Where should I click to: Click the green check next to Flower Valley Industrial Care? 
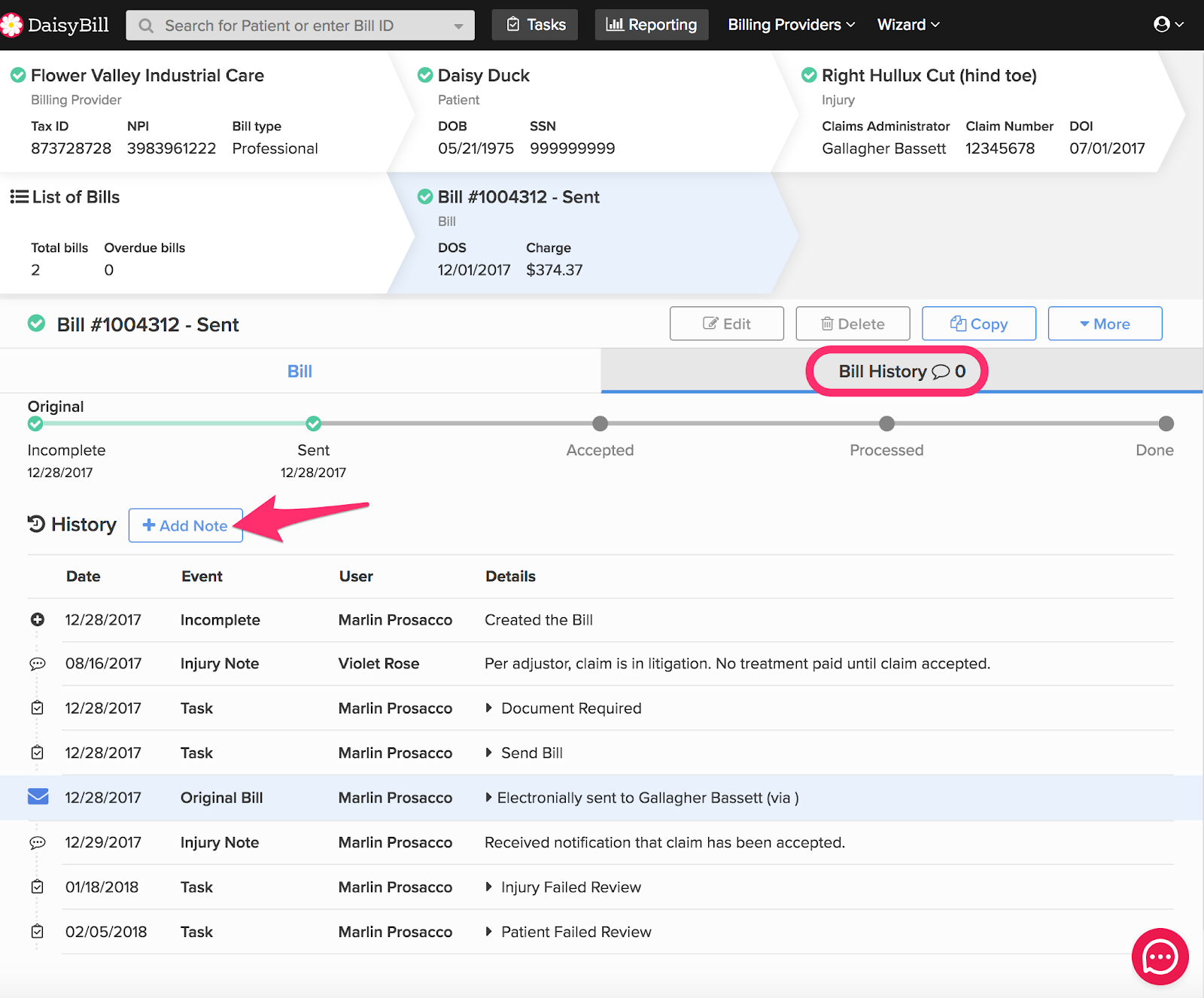tap(18, 75)
